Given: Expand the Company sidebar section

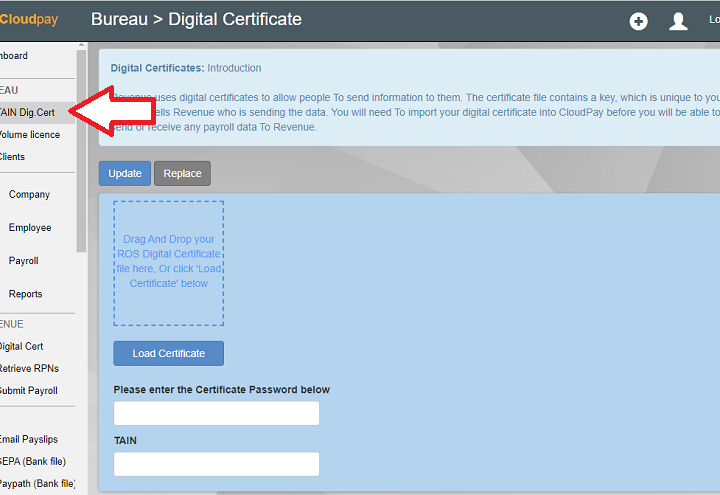Looking at the screenshot, I should click(29, 194).
